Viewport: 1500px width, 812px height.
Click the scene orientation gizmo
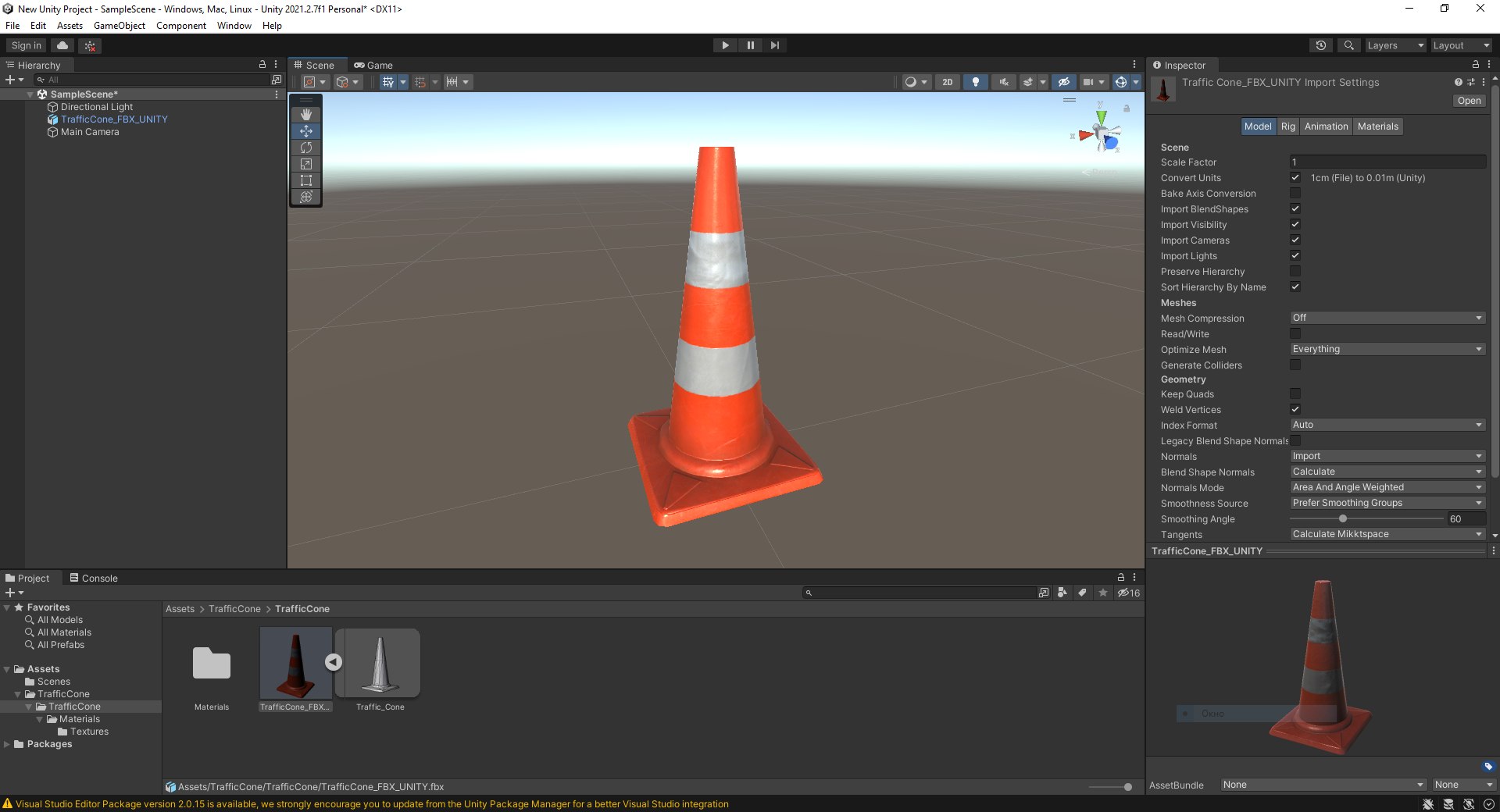point(1100,134)
